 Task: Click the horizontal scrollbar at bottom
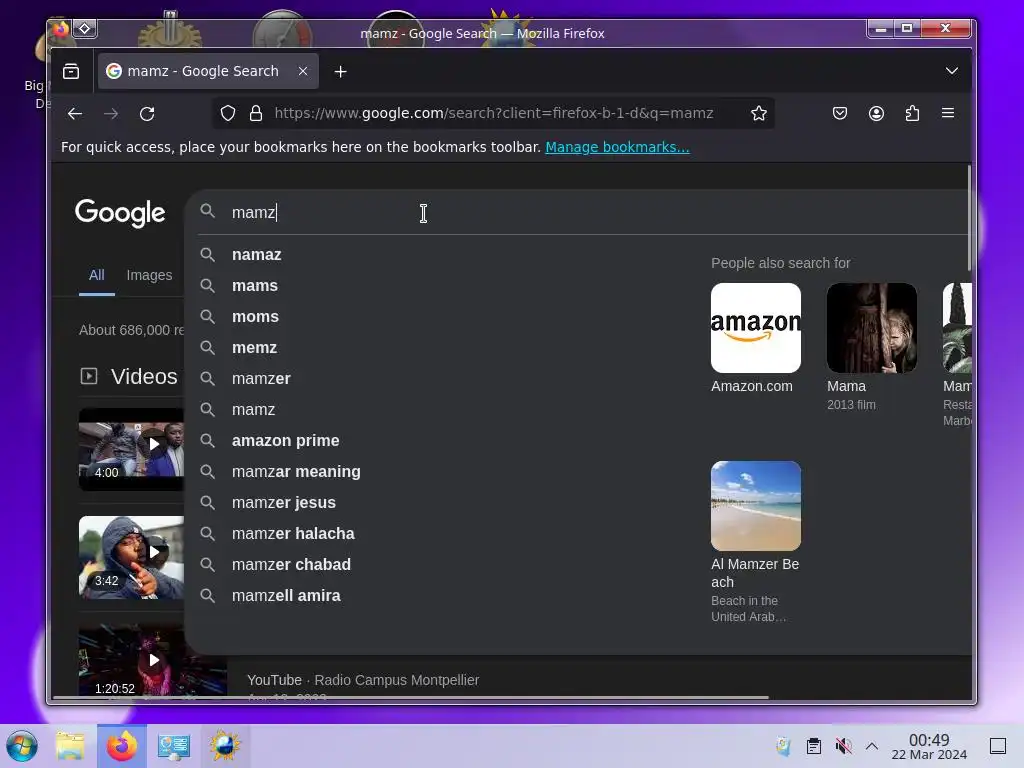[410, 697]
